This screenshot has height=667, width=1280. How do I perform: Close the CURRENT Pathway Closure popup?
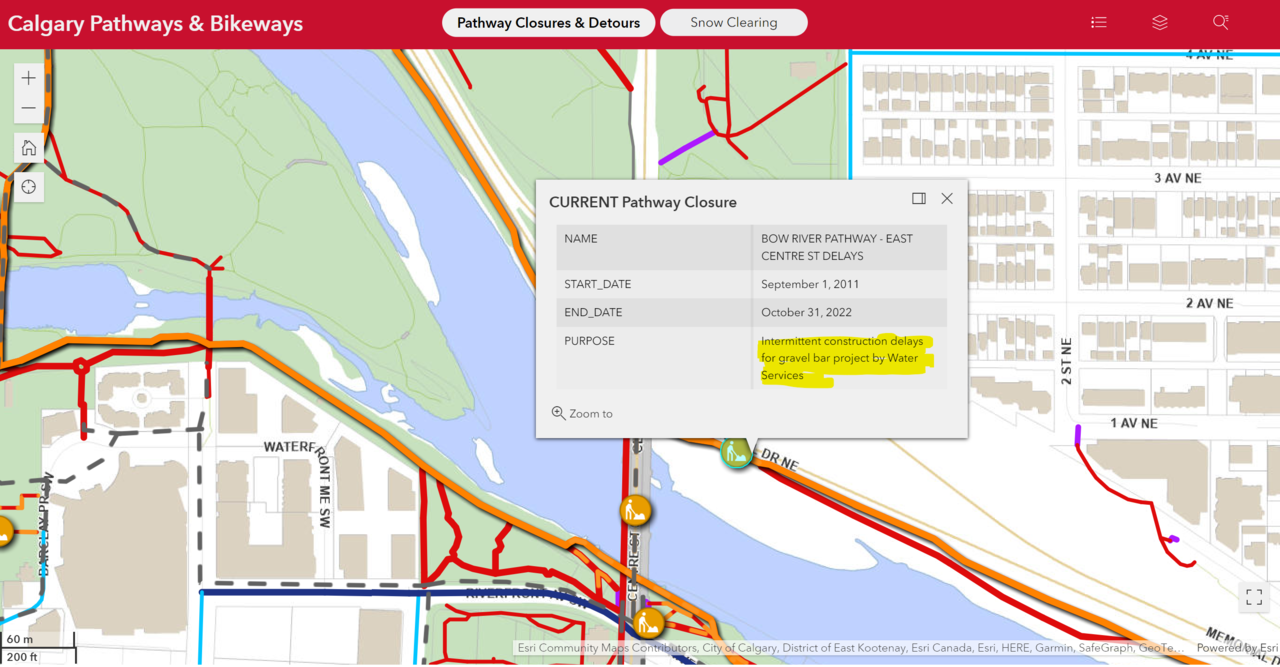pyautogui.click(x=947, y=199)
